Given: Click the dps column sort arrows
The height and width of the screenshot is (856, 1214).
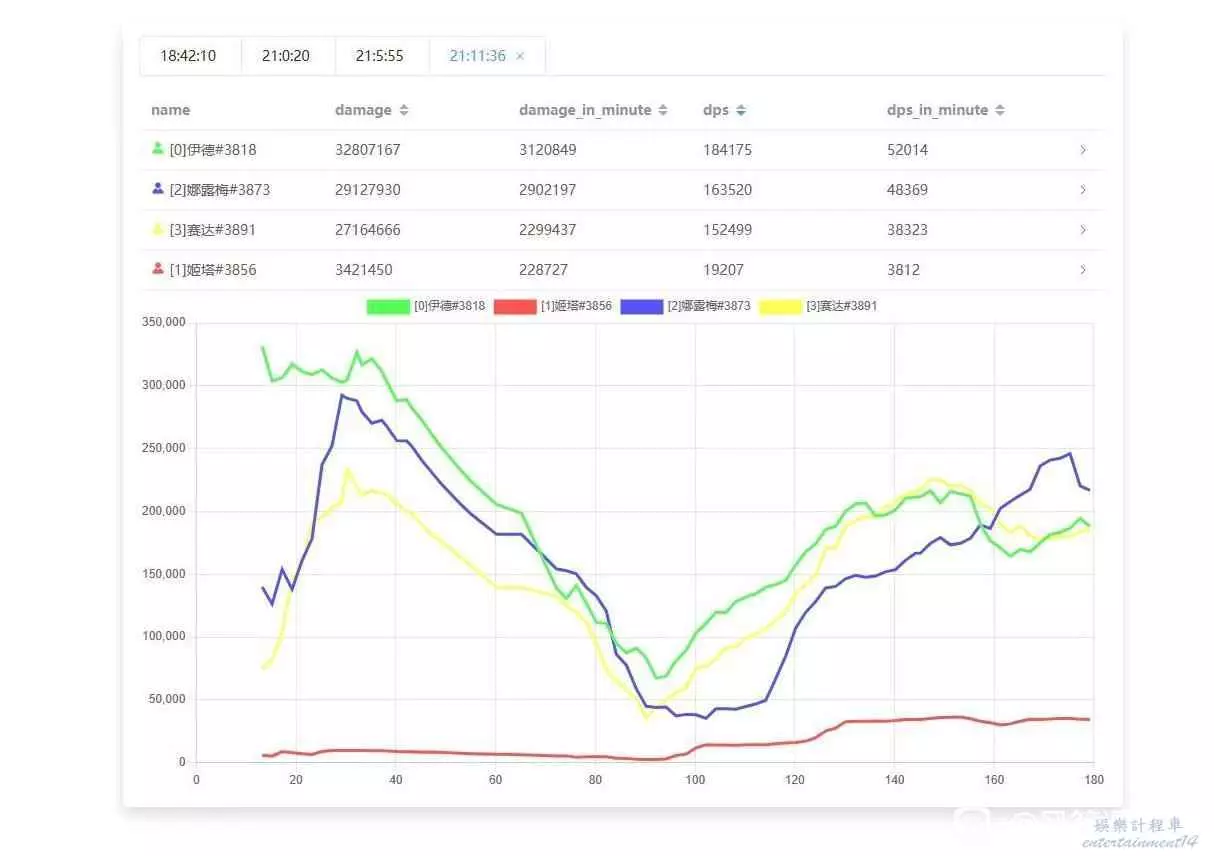Looking at the screenshot, I should [x=741, y=110].
